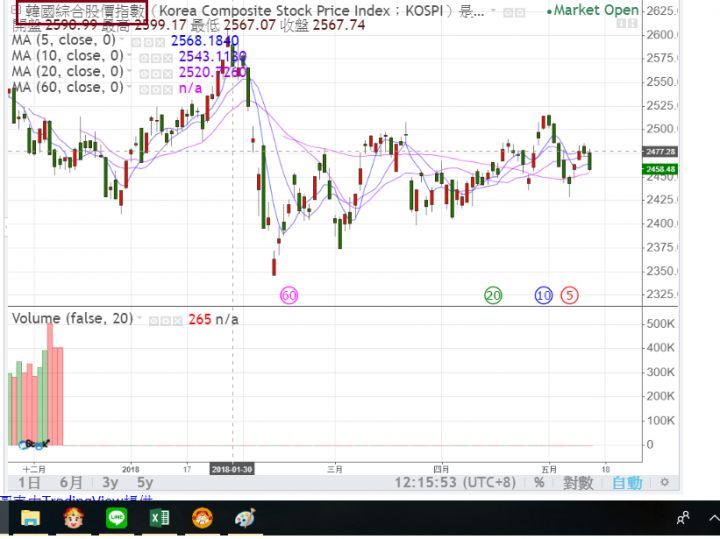This screenshot has height=539, width=720.
Task: Select the 6月 time range
Action: (x=72, y=483)
